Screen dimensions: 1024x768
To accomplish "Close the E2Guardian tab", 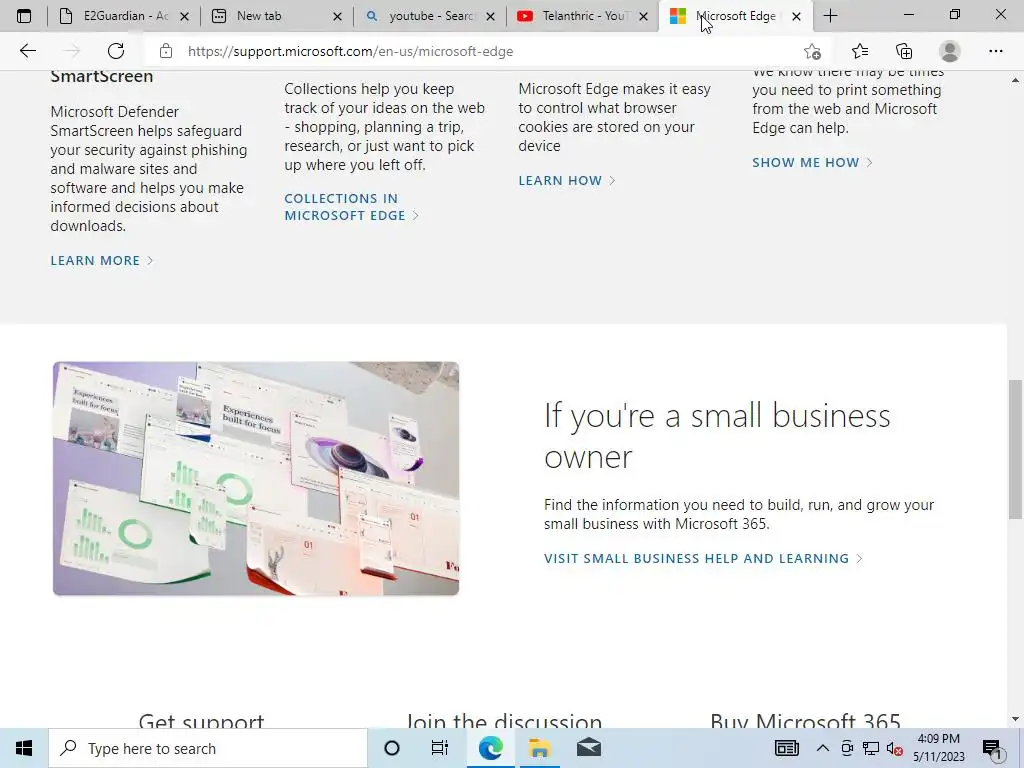I will coord(184,16).
